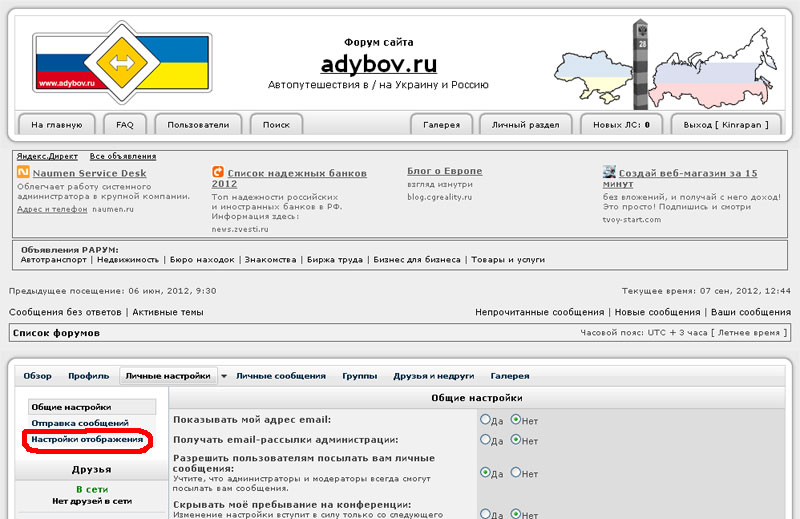Open the Личный раздел button
Image resolution: width=800 pixels, height=519 pixels.
tap(527, 125)
